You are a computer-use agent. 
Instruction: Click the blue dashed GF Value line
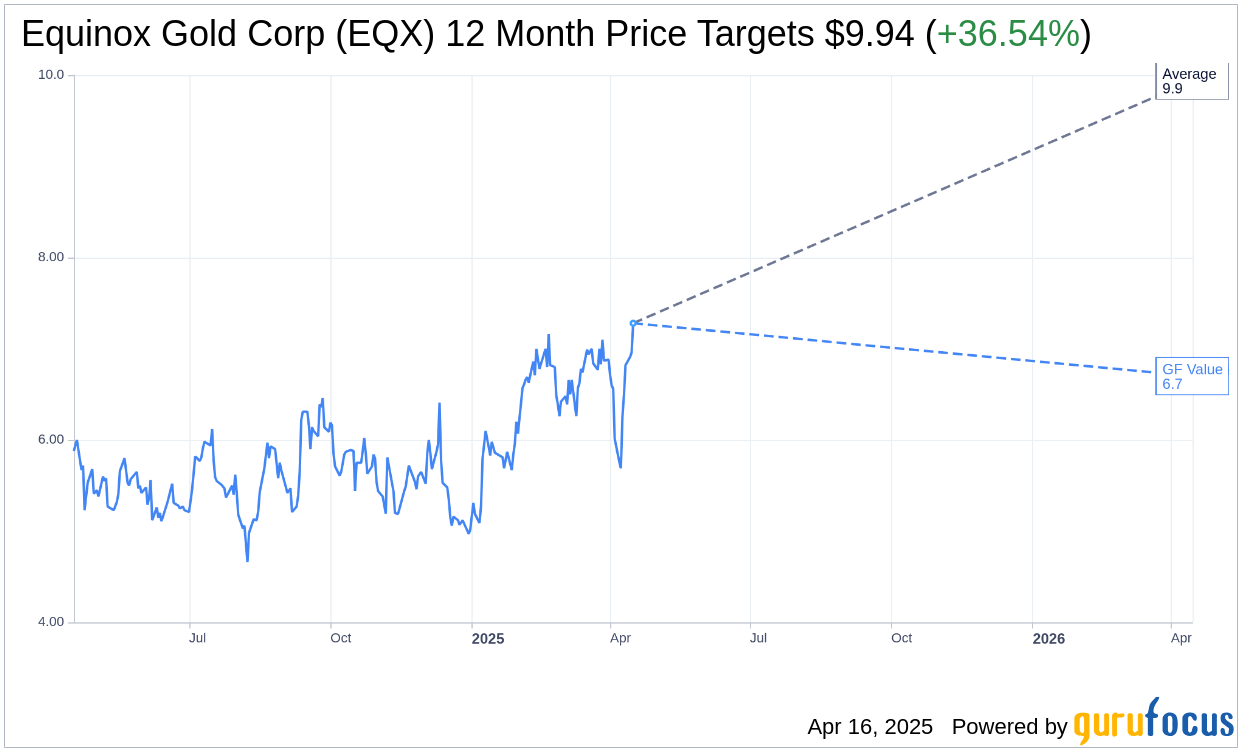point(900,348)
